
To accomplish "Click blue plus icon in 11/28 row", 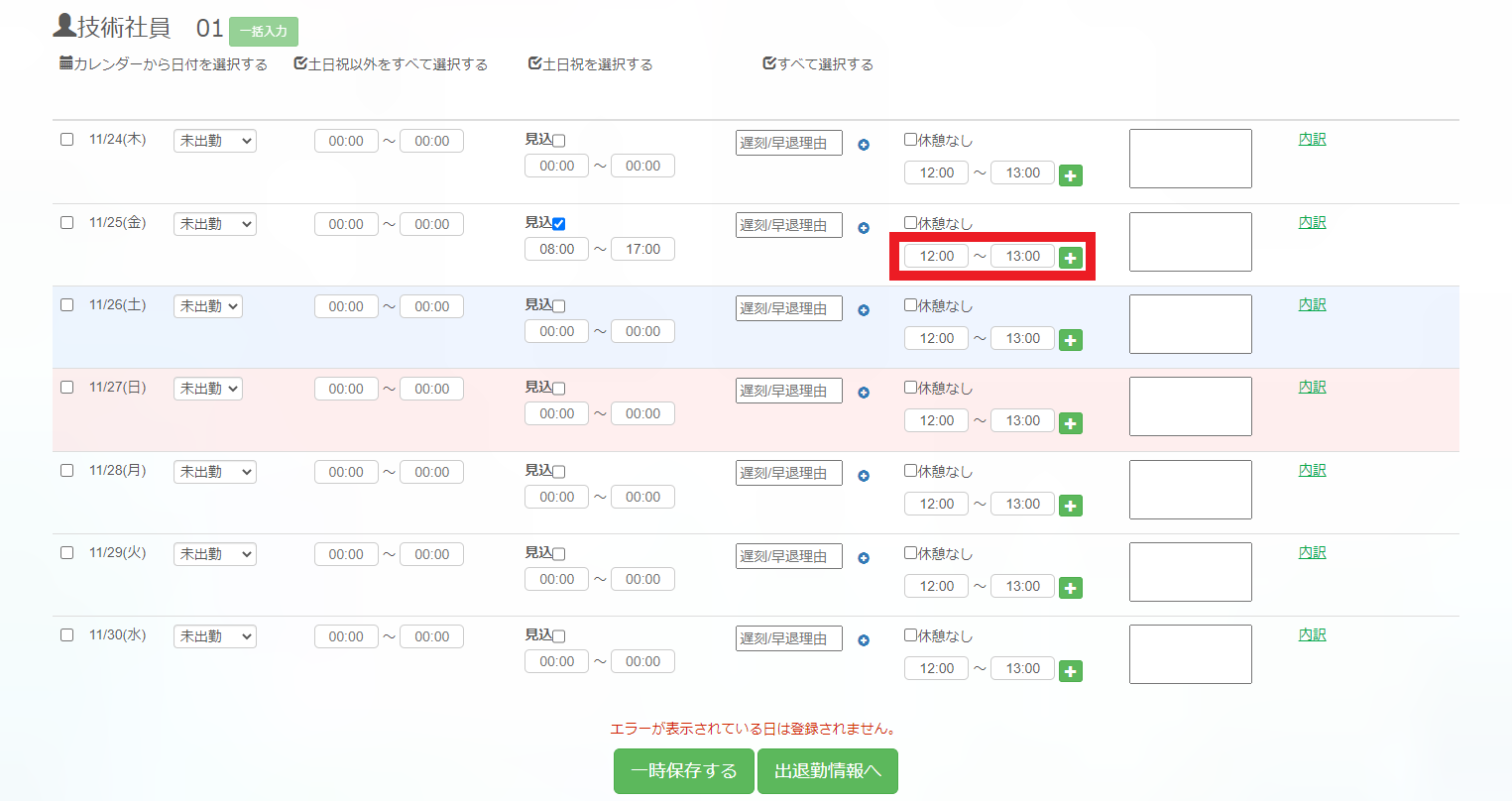I will pyautogui.click(x=864, y=476).
